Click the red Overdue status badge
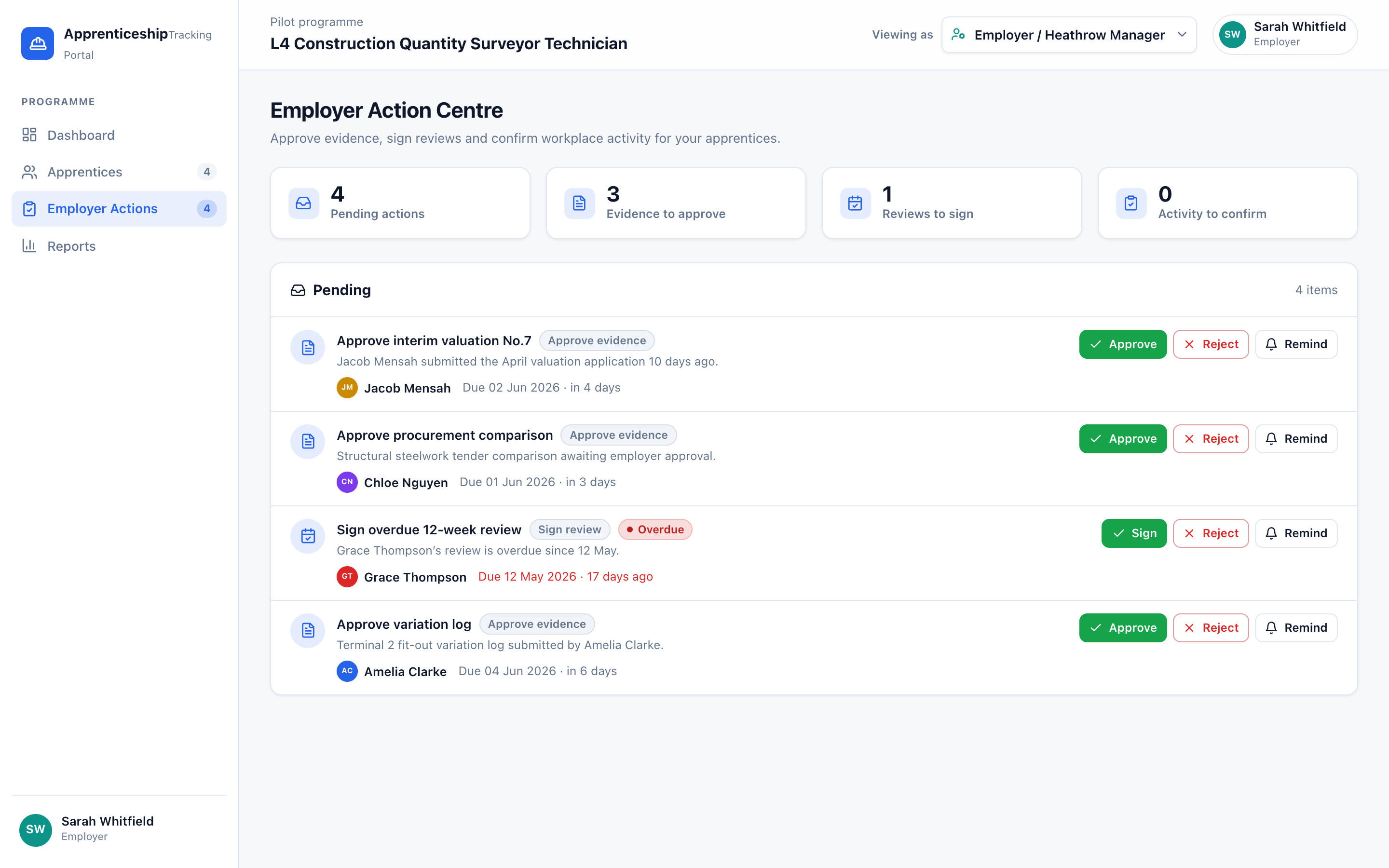The height and width of the screenshot is (868, 1389). [x=655, y=529]
